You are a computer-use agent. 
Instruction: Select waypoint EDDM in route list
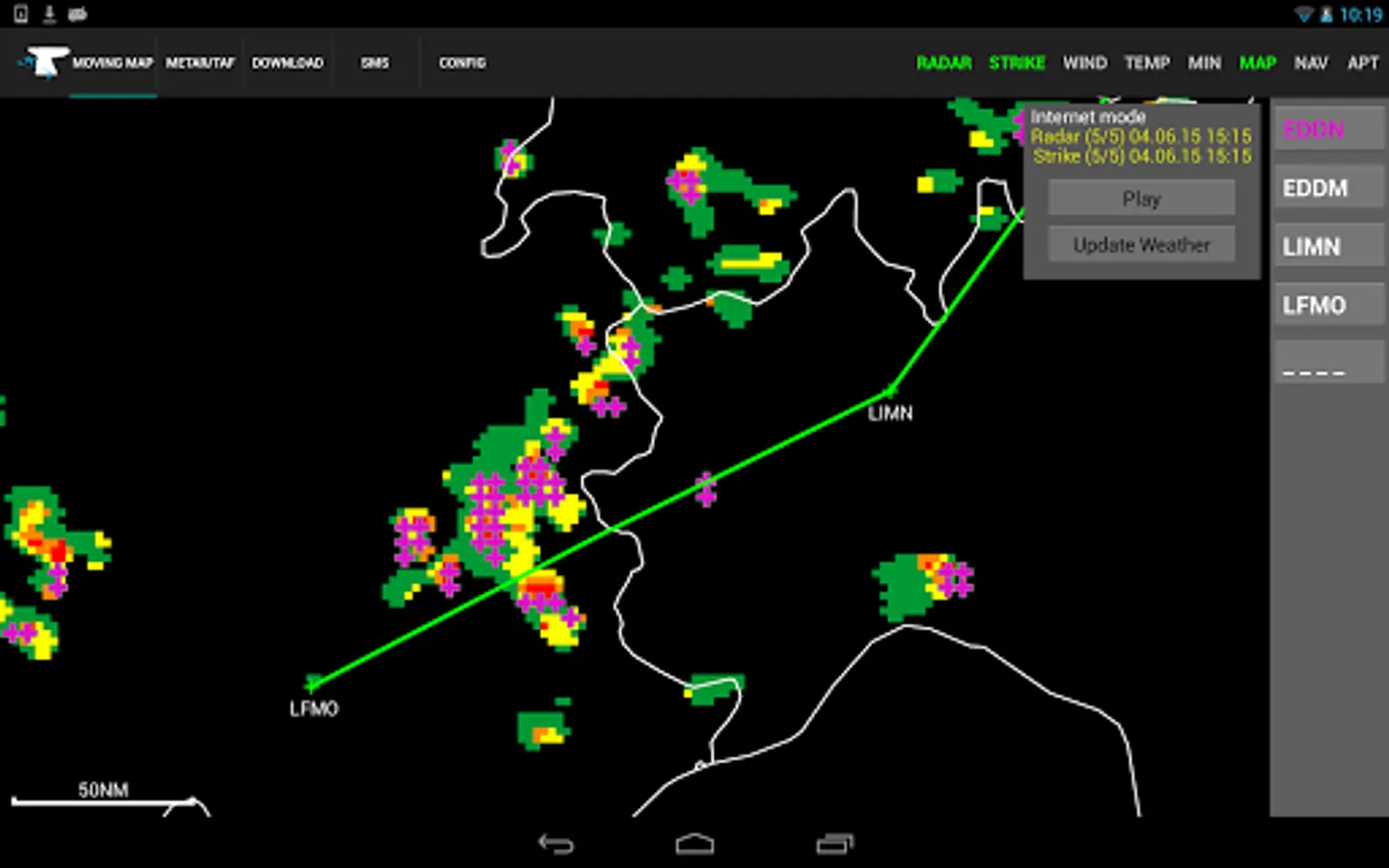(1328, 188)
